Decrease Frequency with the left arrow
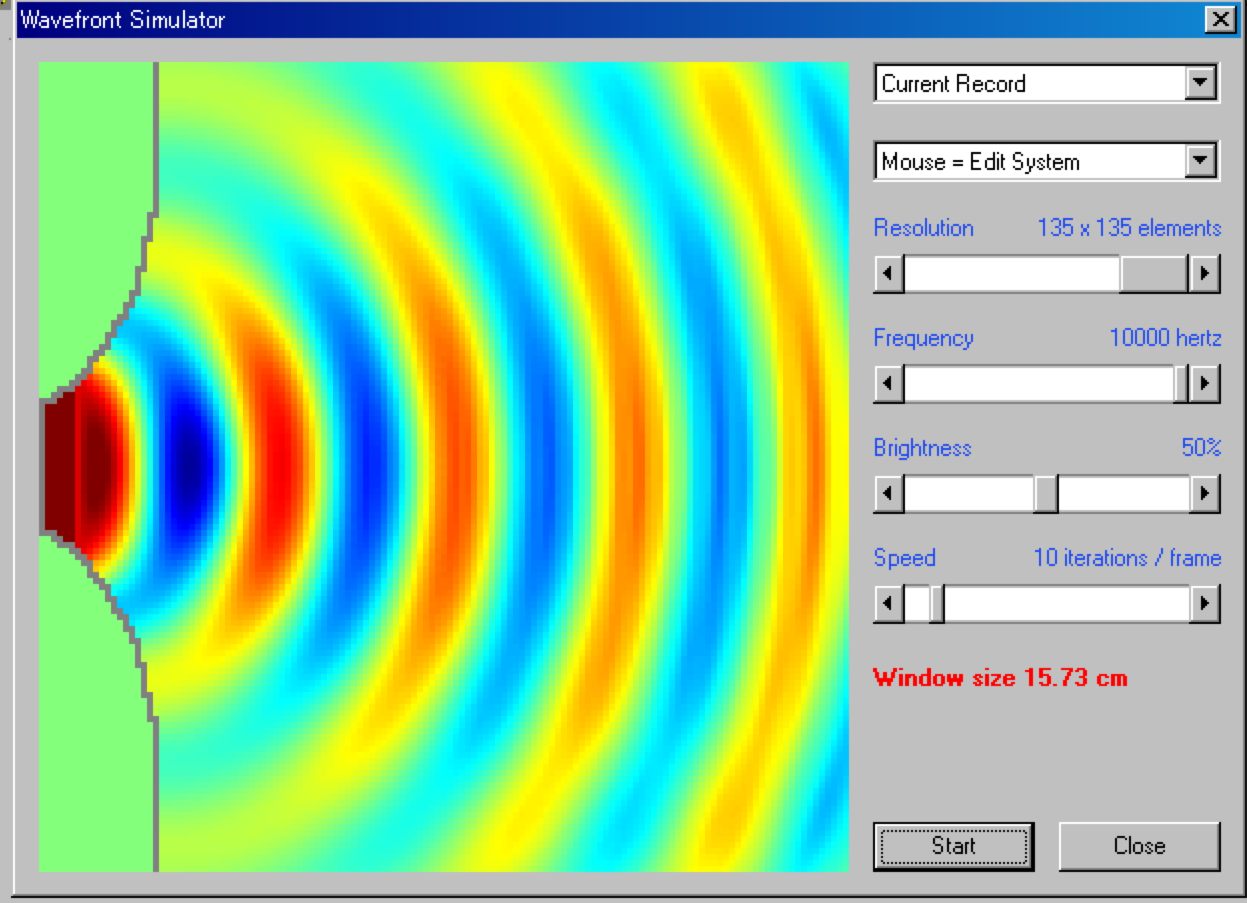The width and height of the screenshot is (1247, 903). click(889, 383)
